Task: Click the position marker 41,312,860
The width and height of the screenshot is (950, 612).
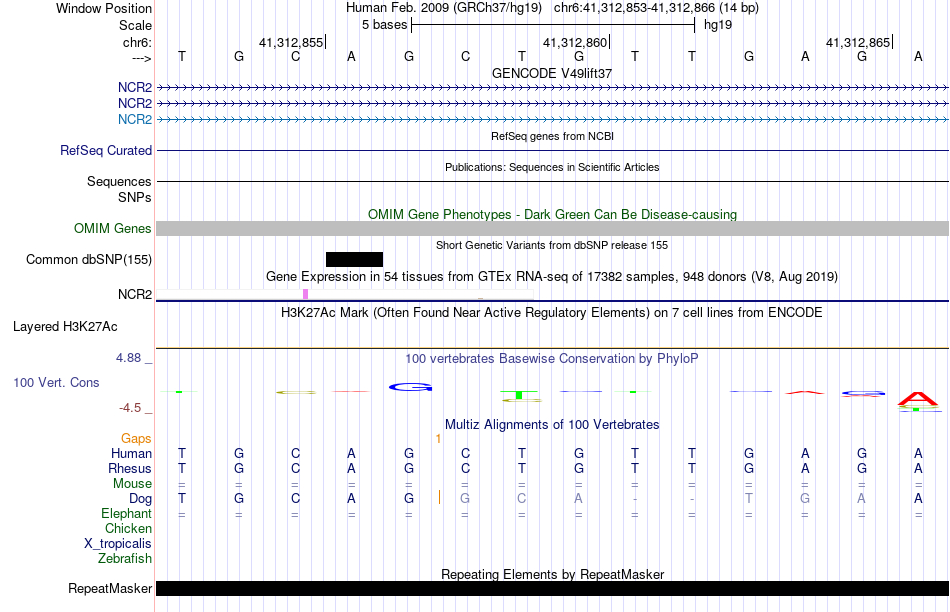Action: pos(574,42)
